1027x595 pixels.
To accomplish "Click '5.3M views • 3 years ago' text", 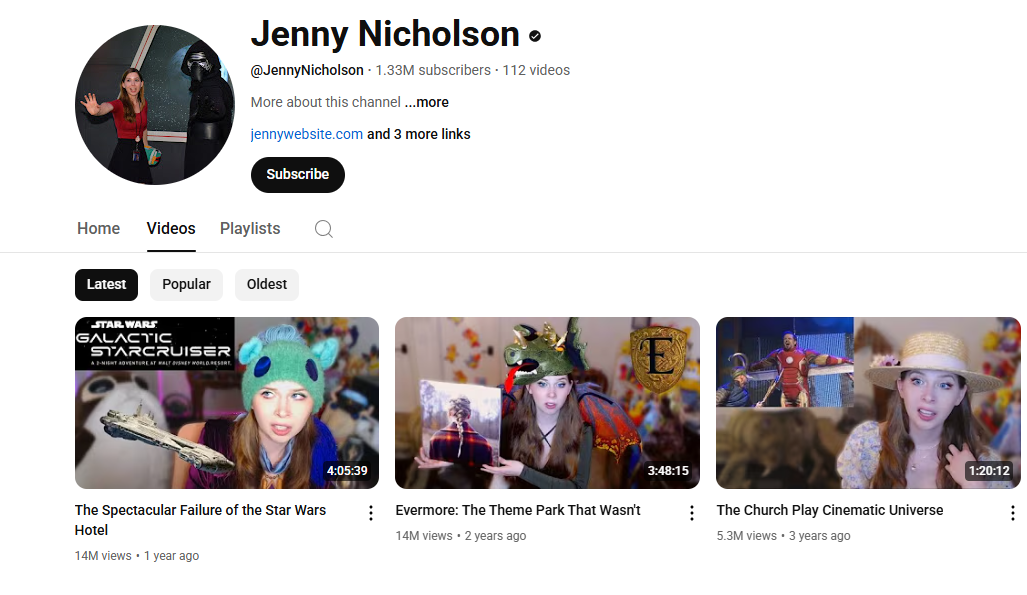I will tap(783, 535).
